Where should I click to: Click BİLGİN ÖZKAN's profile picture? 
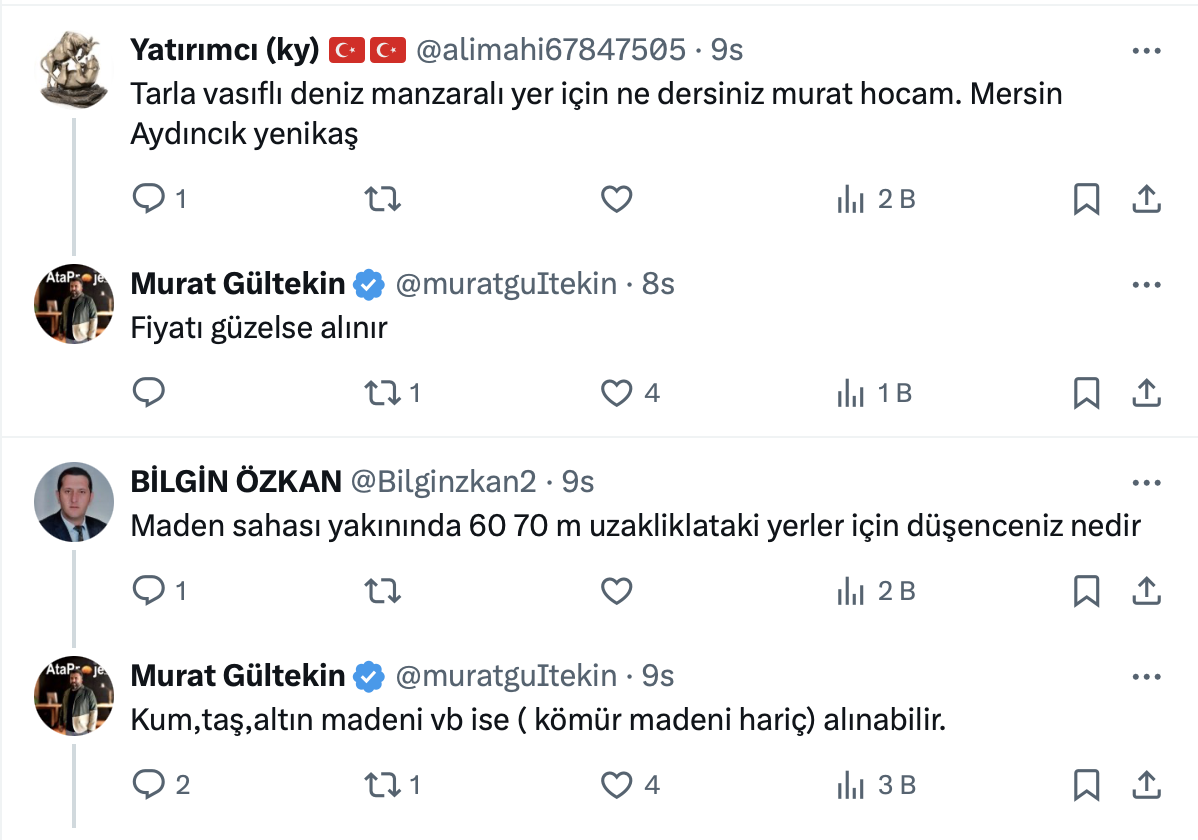(x=74, y=501)
